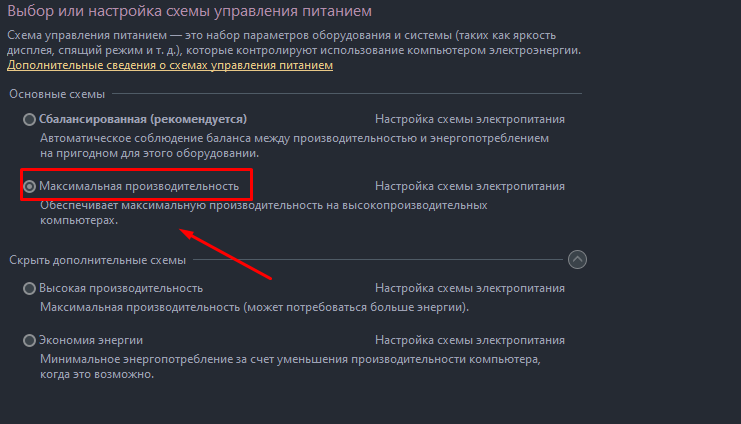Image resolution: width=741 pixels, height=424 pixels.
Task: Click the Минимальное энергопотребление description text
Action: [290, 358]
